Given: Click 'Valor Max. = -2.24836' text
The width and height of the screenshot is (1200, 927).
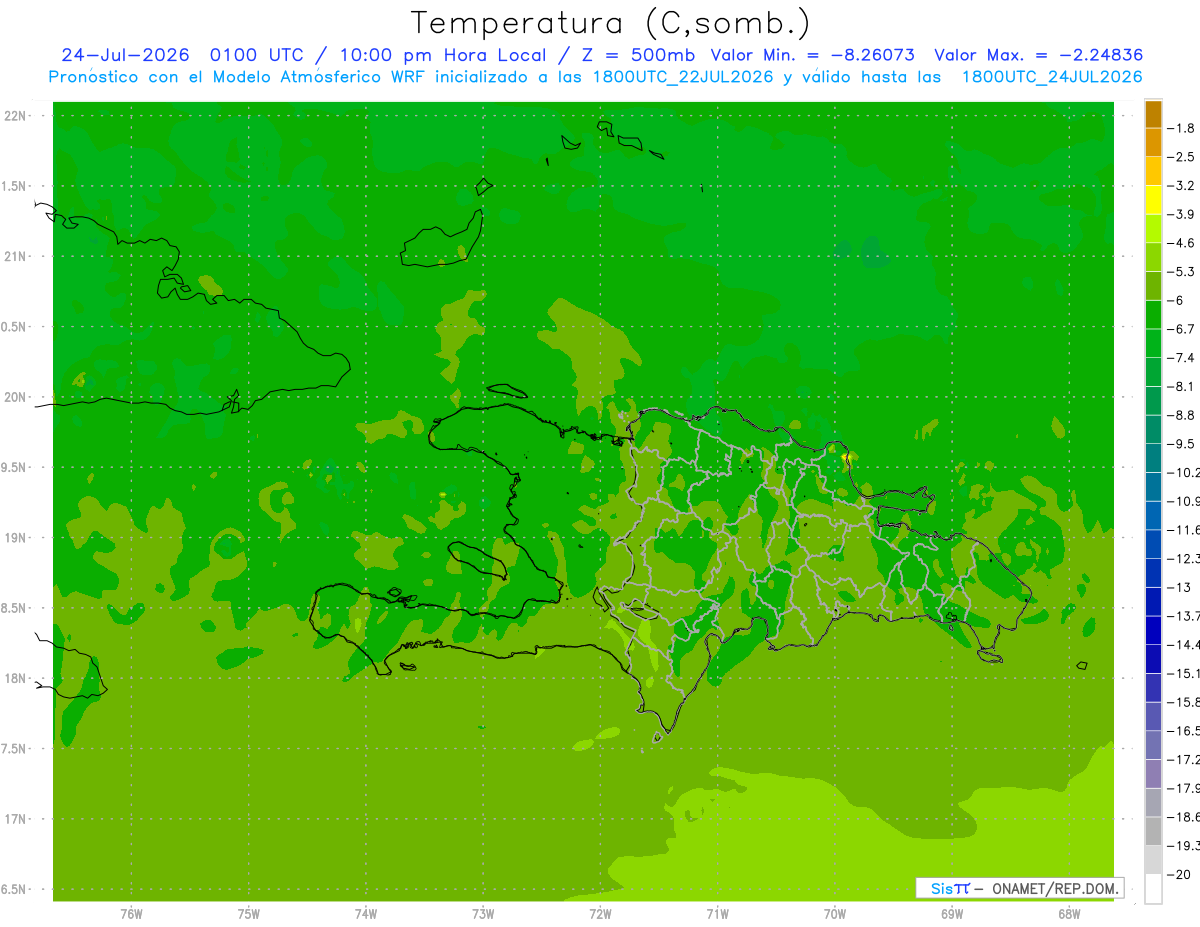Looking at the screenshot, I should click(x=1038, y=55).
